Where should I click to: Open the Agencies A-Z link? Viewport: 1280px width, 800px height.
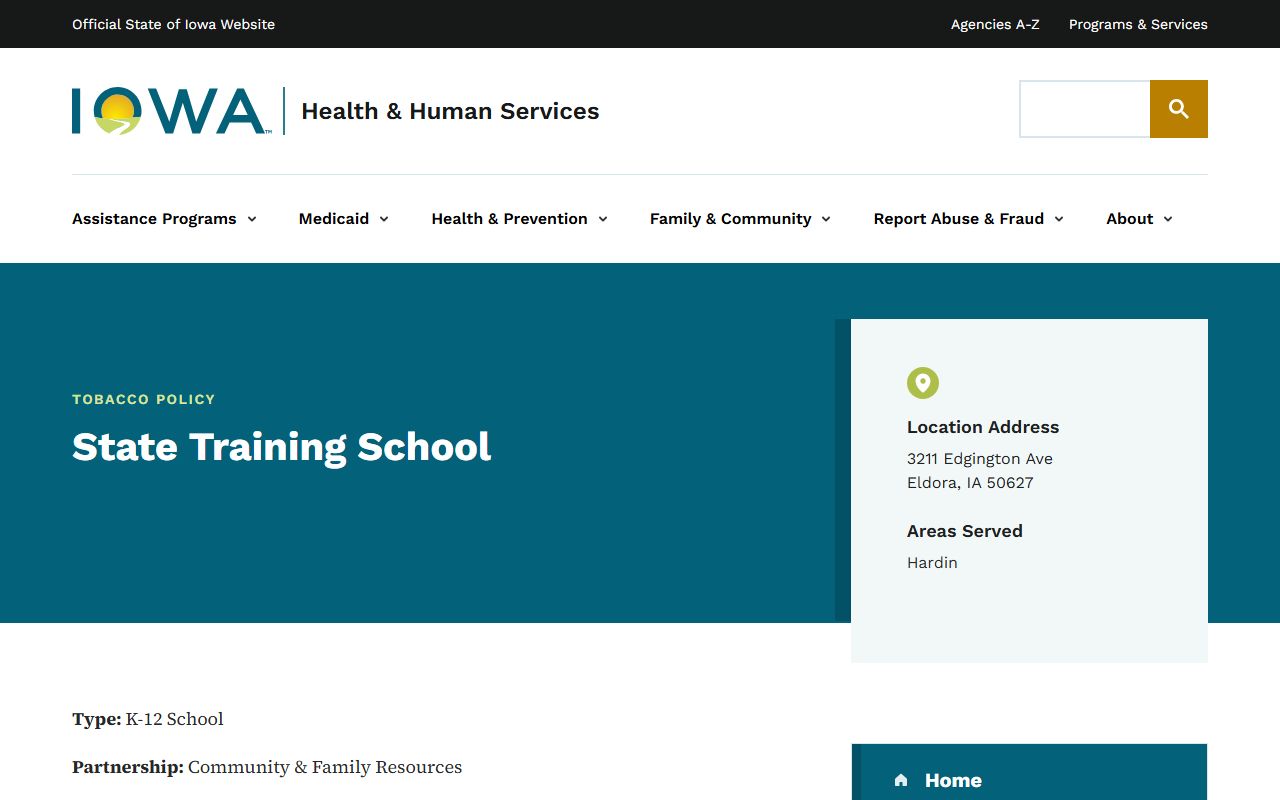click(x=995, y=24)
